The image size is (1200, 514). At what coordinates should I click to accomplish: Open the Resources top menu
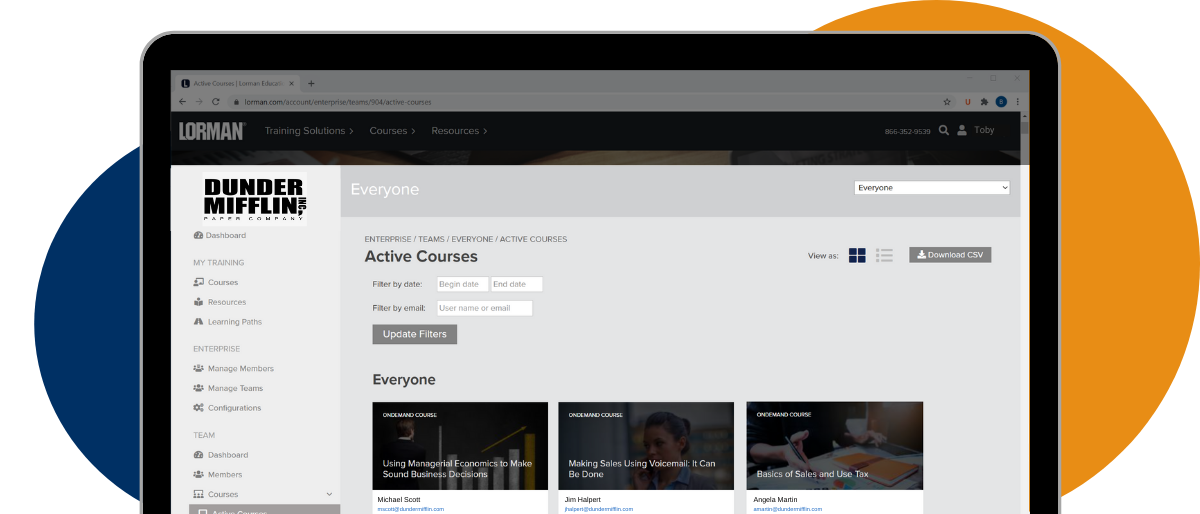(459, 131)
